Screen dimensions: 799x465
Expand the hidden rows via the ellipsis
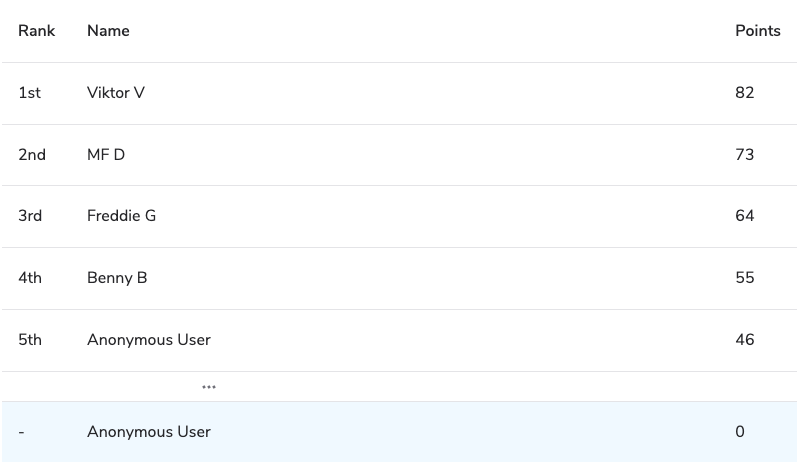(x=208, y=387)
